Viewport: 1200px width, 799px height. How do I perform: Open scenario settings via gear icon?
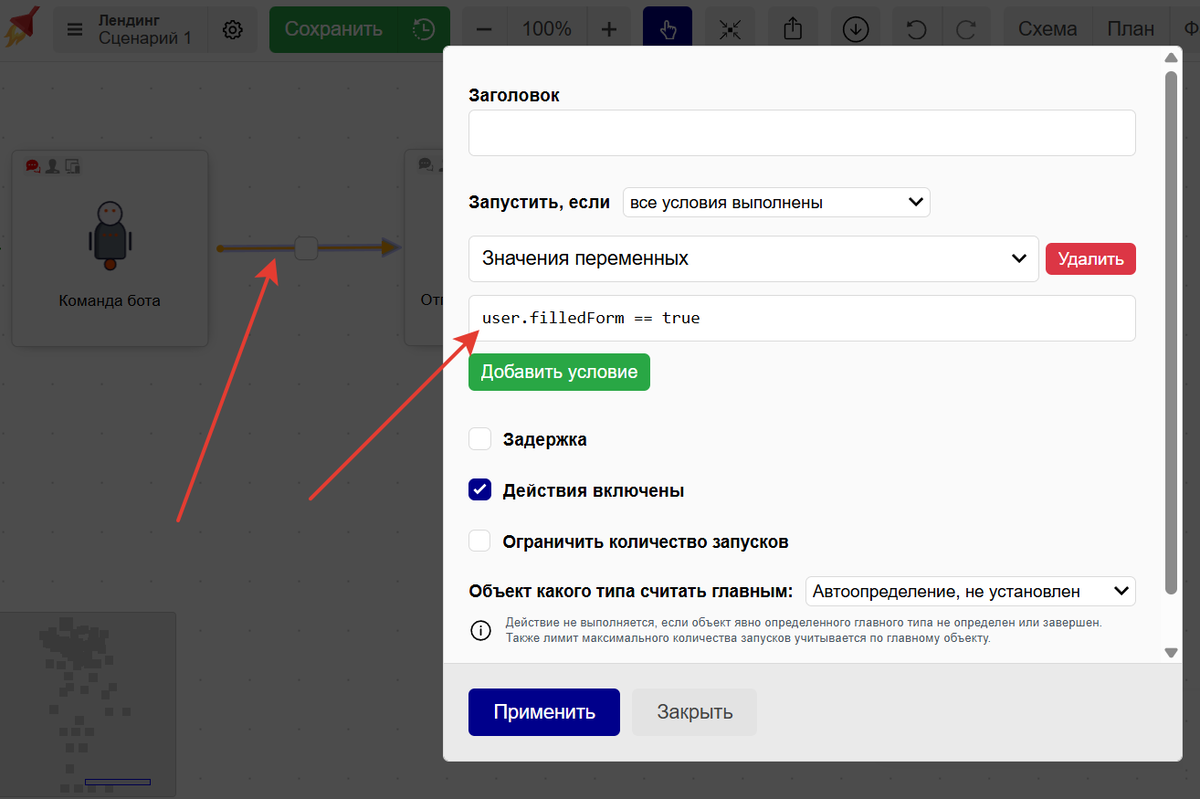(x=233, y=29)
